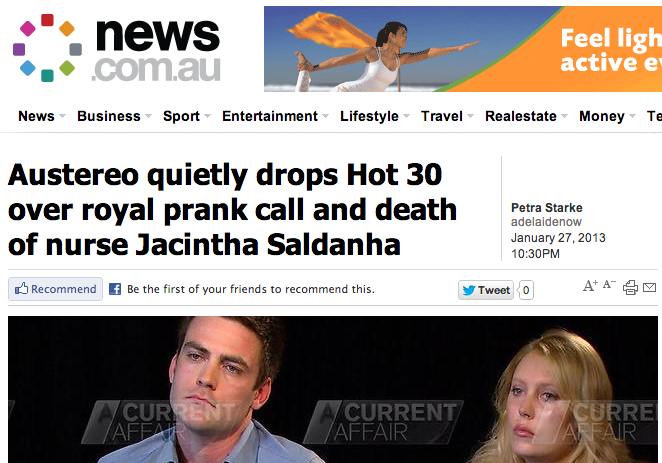Tweet this article
The height and width of the screenshot is (463, 662).
[486, 290]
